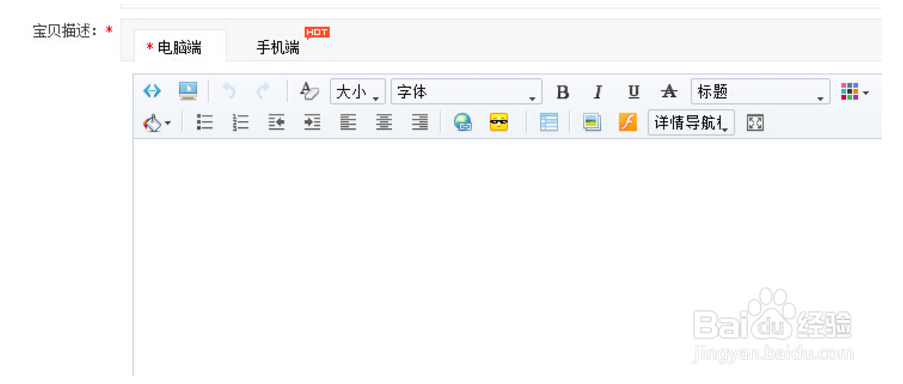Open the 详情导航 dropdown
The height and width of the screenshot is (384, 903).
(691, 122)
